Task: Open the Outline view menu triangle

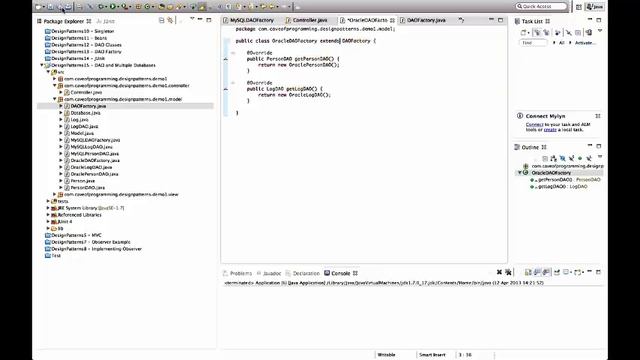Action: pyautogui.click(x=600, y=156)
